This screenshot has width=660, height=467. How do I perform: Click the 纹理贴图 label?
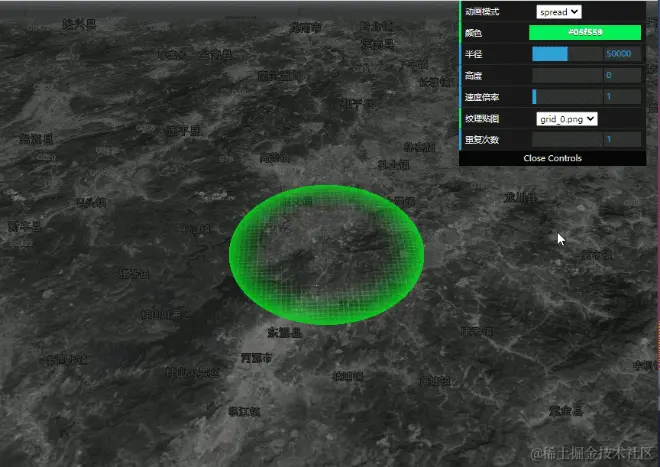coord(482,119)
